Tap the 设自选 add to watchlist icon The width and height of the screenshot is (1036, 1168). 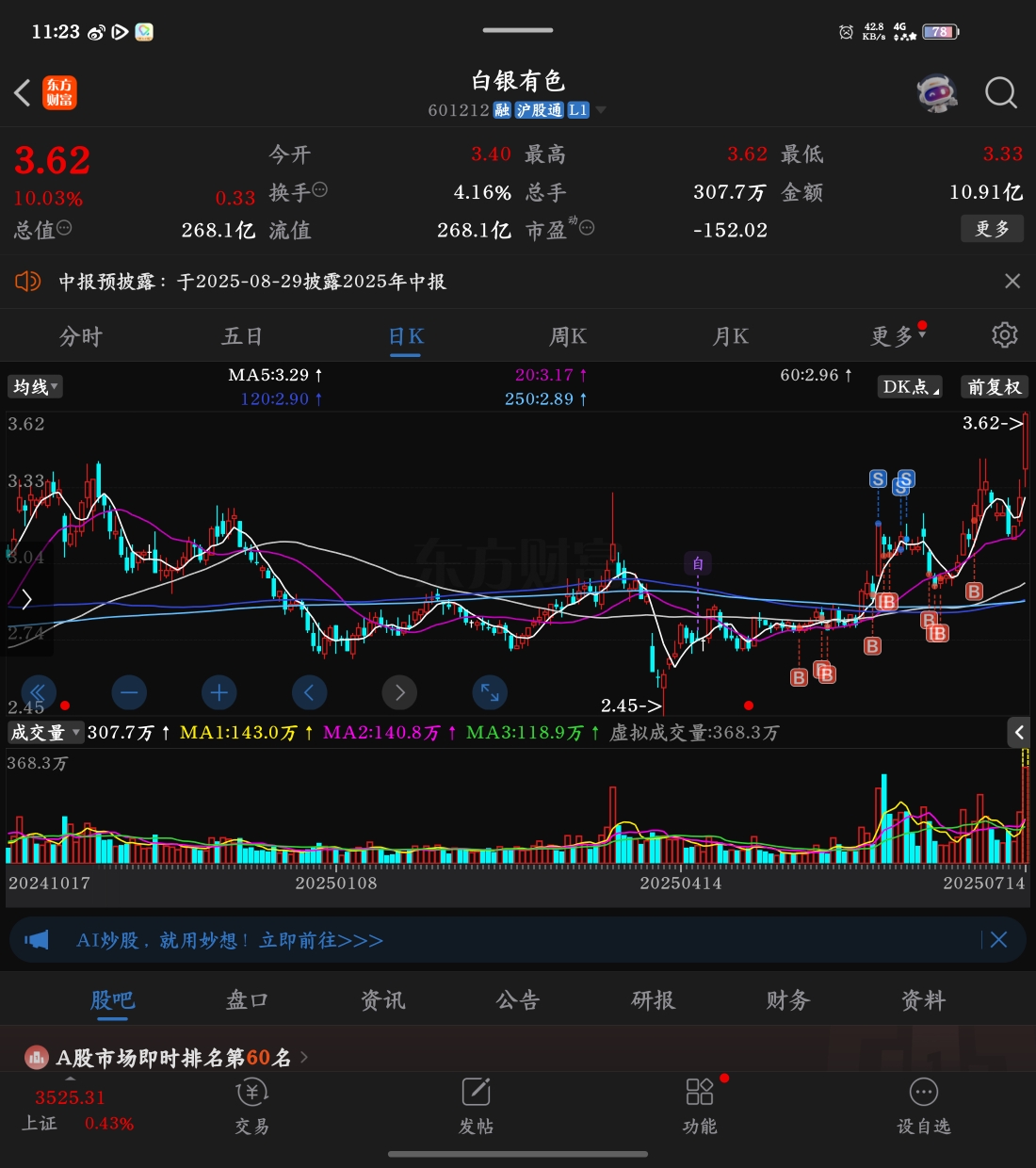[923, 1107]
